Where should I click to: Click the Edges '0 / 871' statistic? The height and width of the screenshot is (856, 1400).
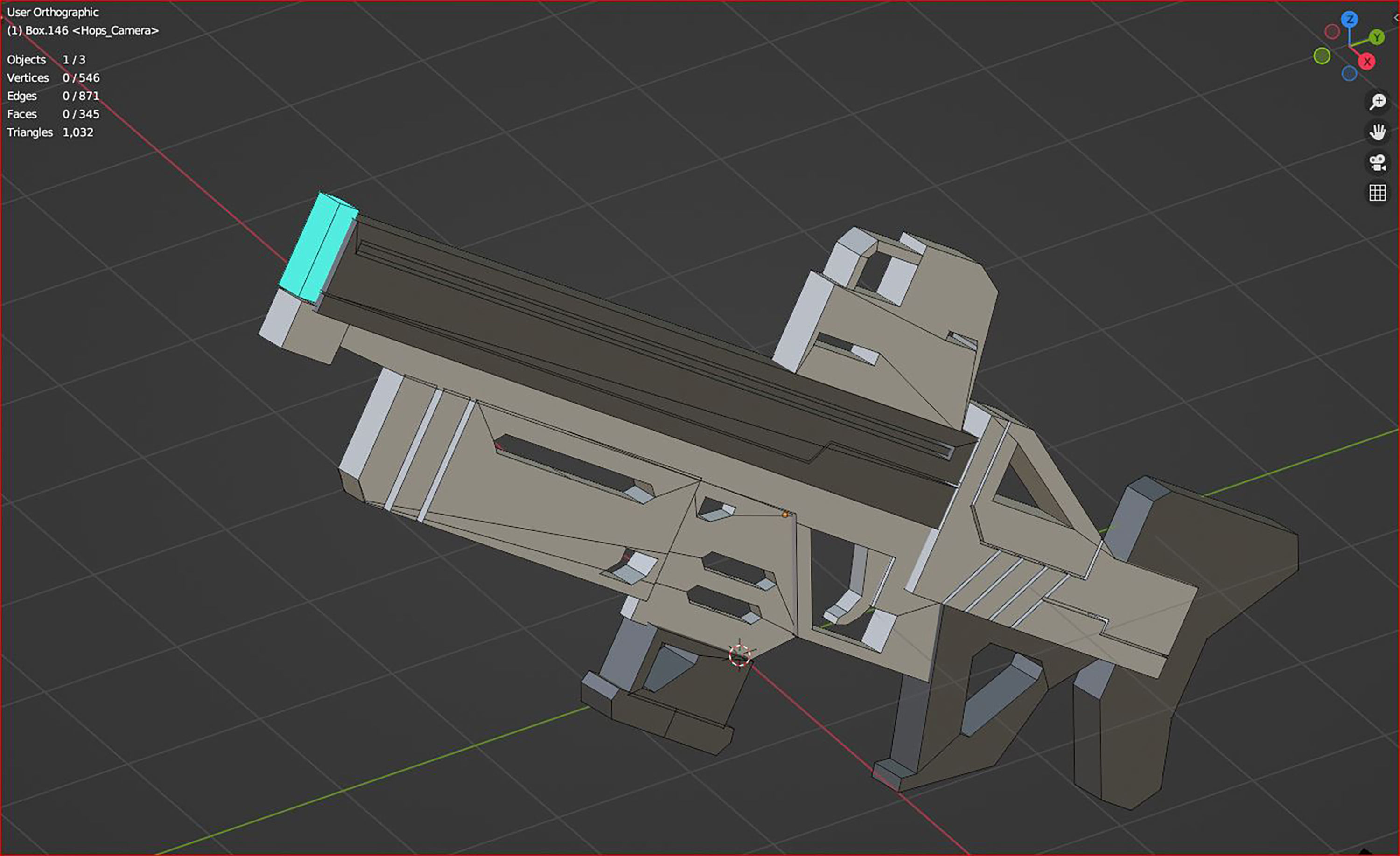pos(81,96)
